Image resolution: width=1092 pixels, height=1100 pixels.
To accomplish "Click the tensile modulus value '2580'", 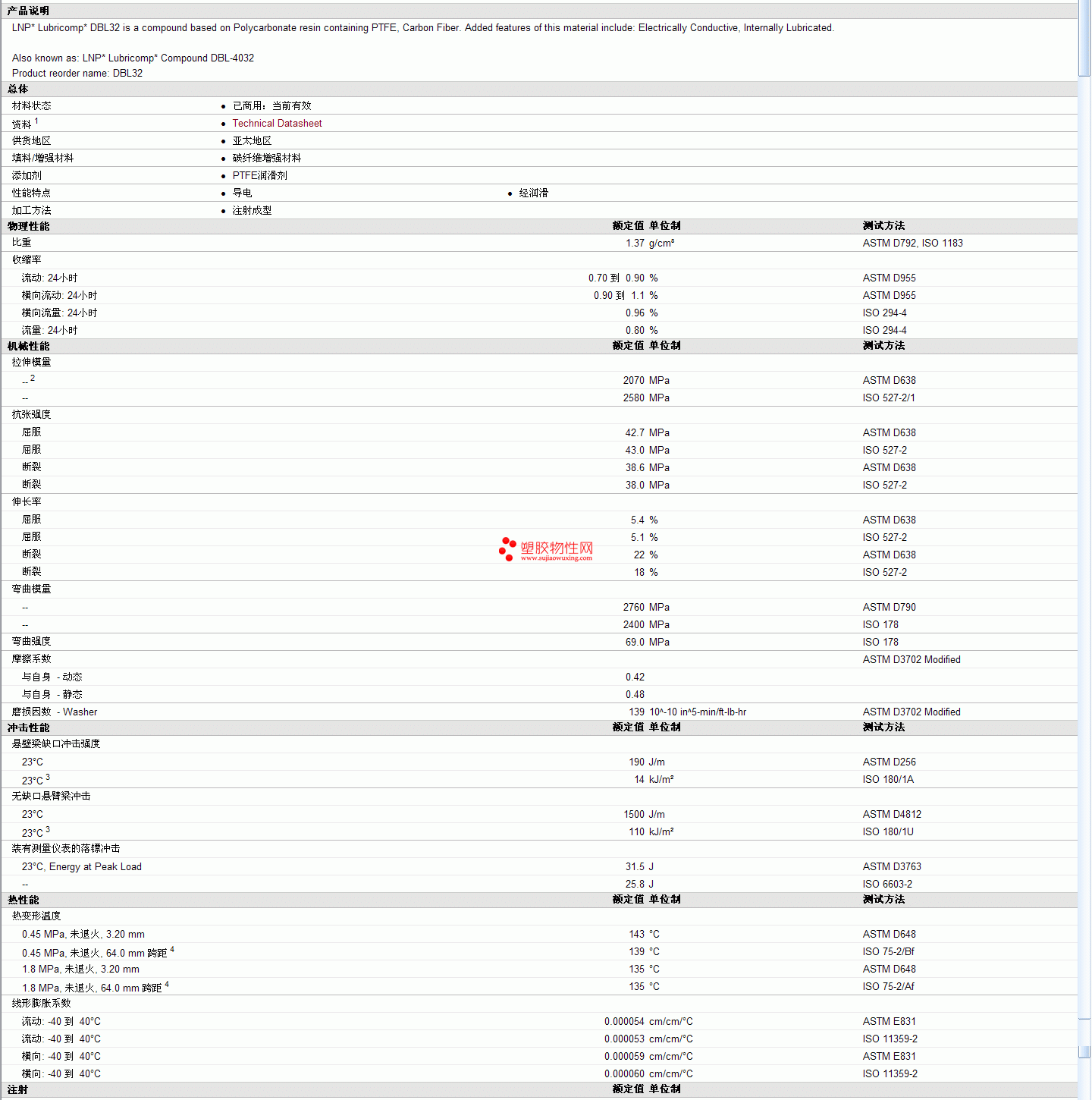I will pyautogui.click(x=634, y=398).
